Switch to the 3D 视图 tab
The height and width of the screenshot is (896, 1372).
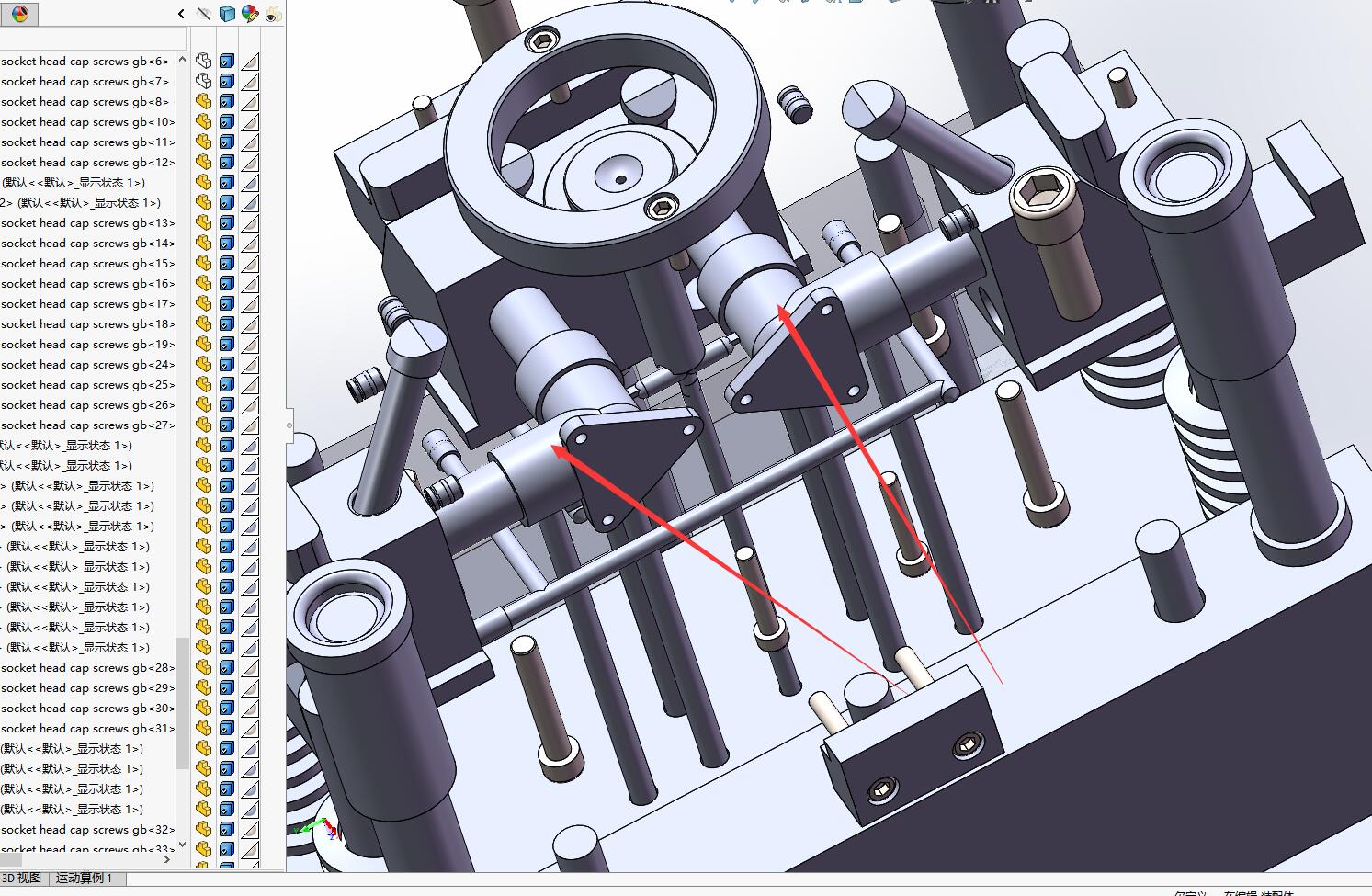(21, 878)
